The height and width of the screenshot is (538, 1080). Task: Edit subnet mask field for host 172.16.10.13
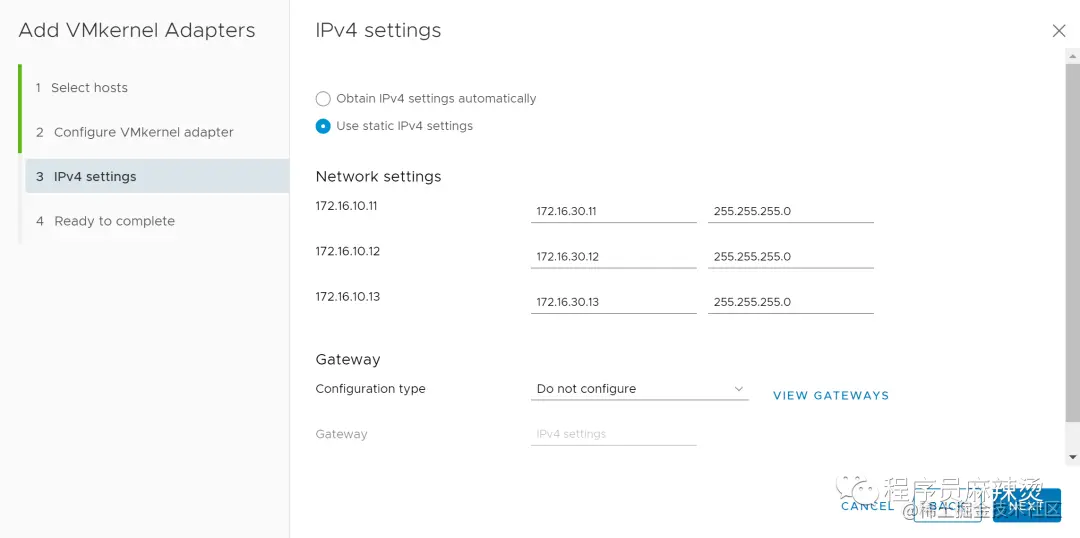[791, 302]
